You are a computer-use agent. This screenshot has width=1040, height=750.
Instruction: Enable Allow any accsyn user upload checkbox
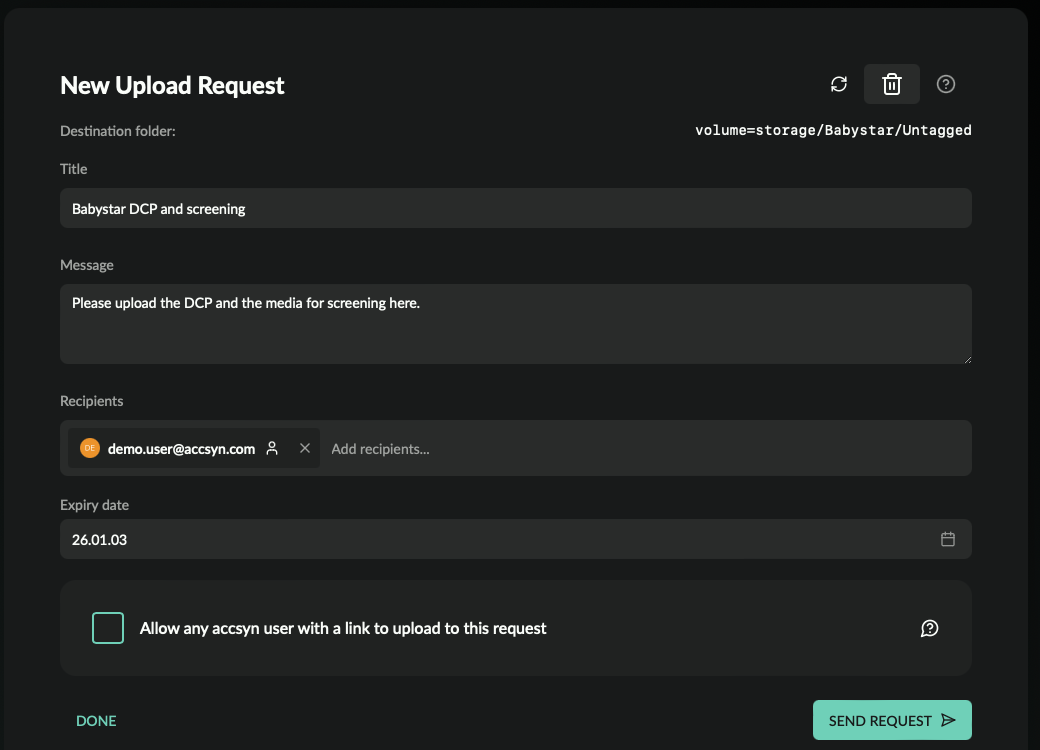(x=108, y=628)
